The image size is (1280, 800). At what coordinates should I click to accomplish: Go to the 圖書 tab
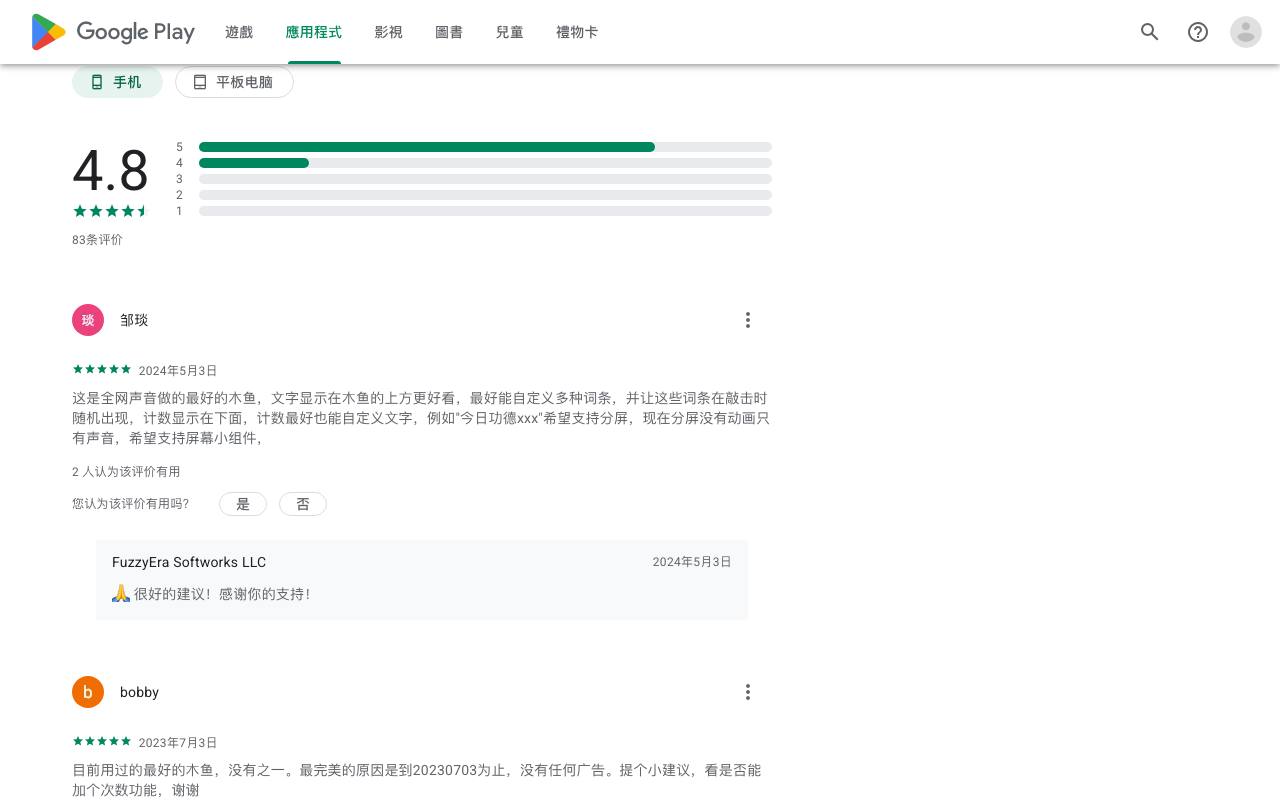[449, 32]
